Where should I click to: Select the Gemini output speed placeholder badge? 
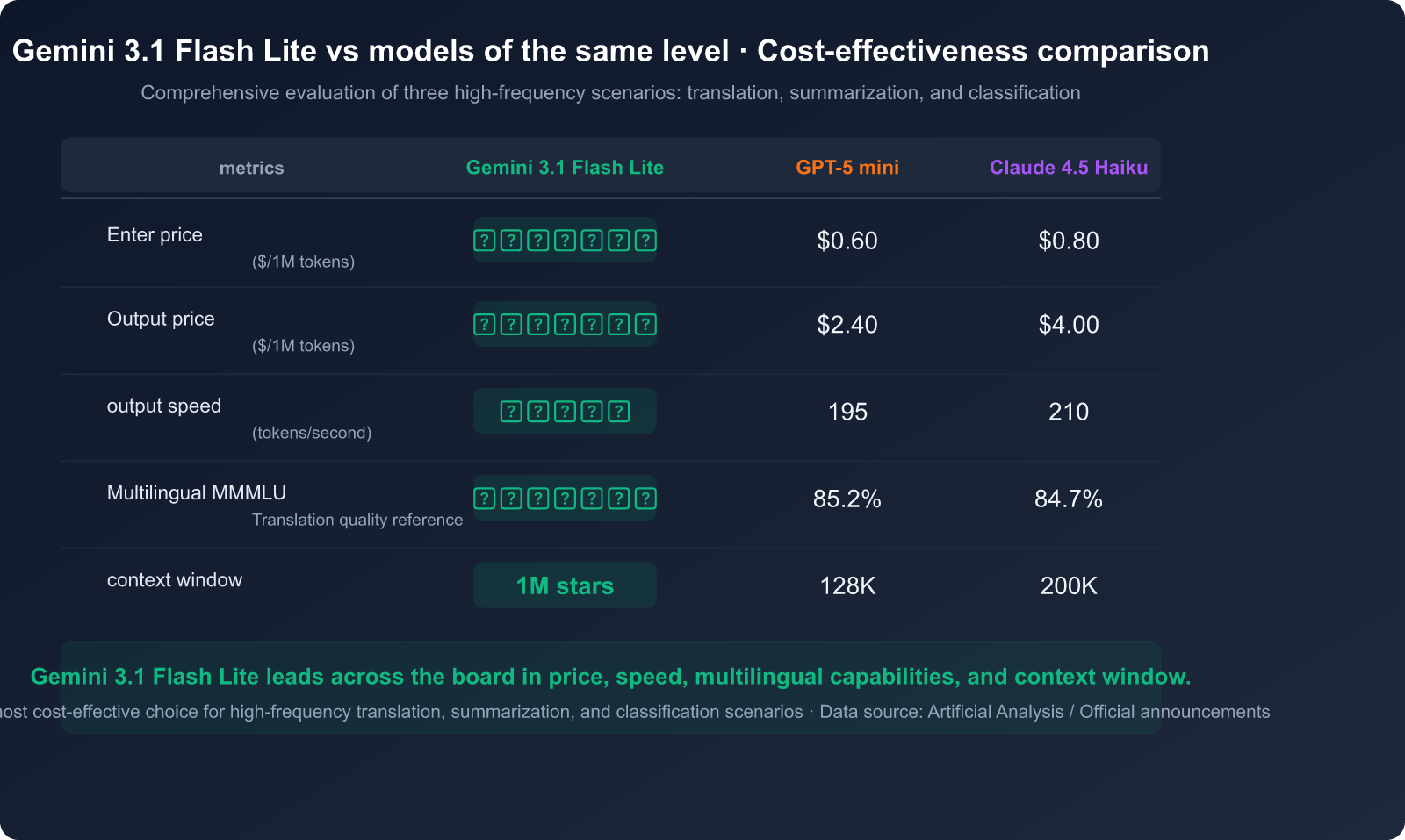coord(565,412)
